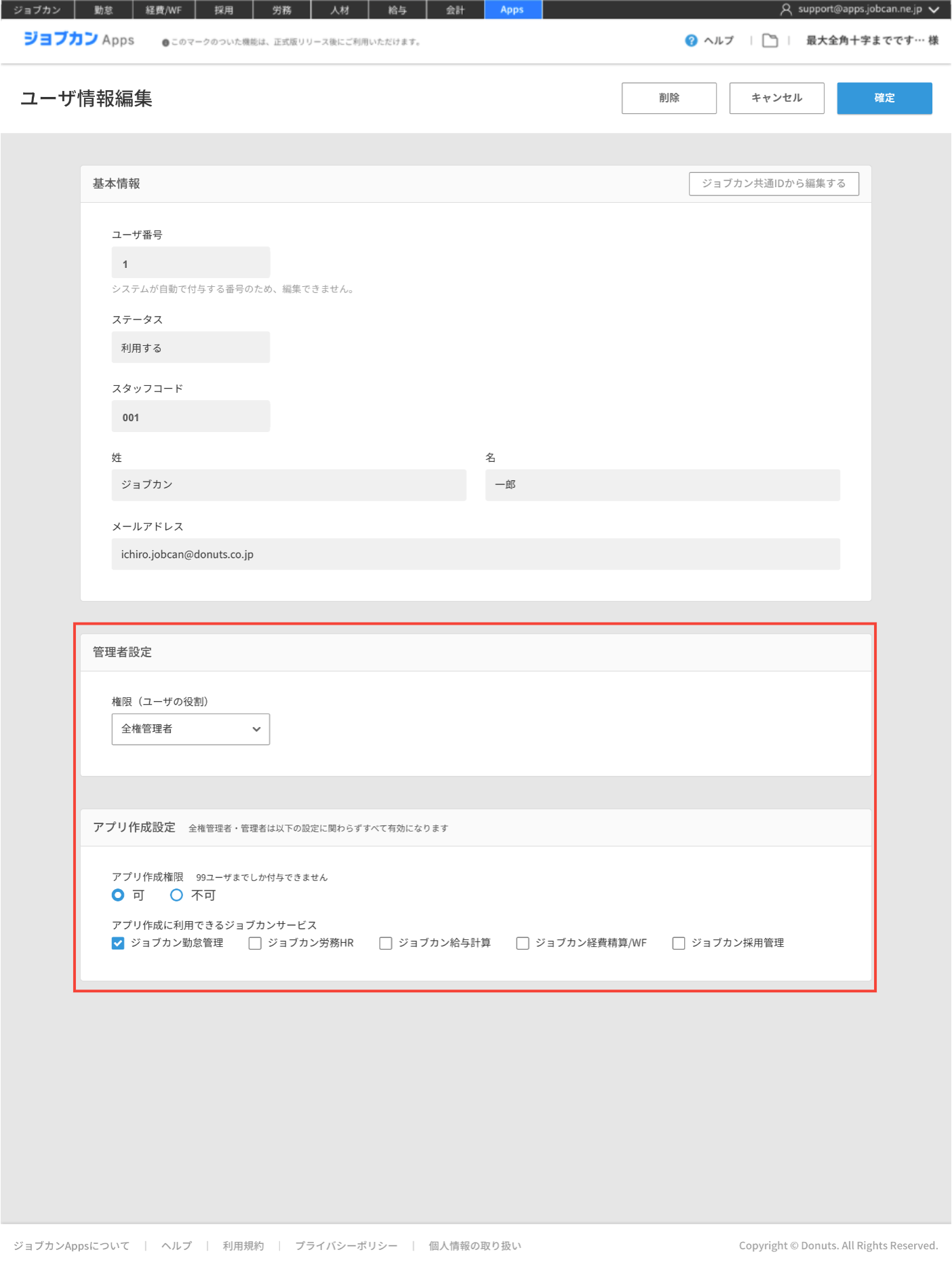Open the 経費/WF tab
This screenshot has height=1269, width=952.
click(163, 9)
